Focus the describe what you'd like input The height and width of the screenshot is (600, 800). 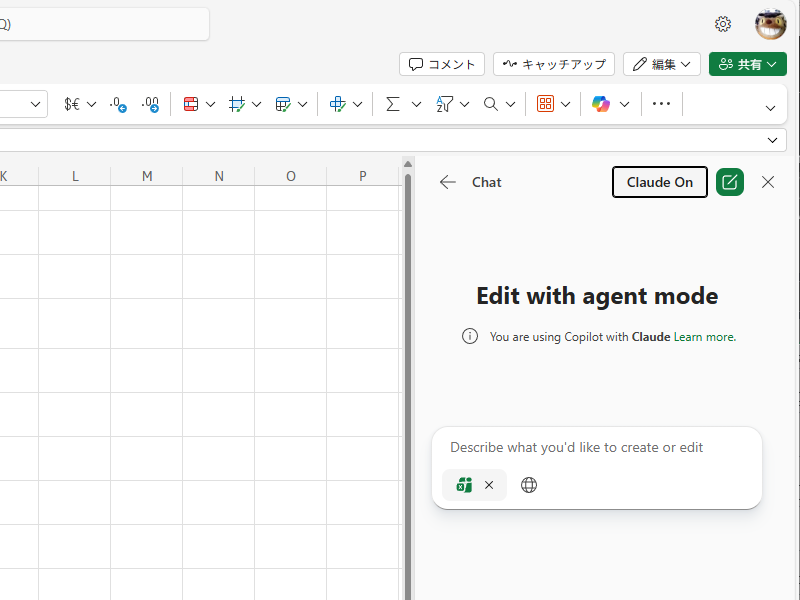(597, 447)
